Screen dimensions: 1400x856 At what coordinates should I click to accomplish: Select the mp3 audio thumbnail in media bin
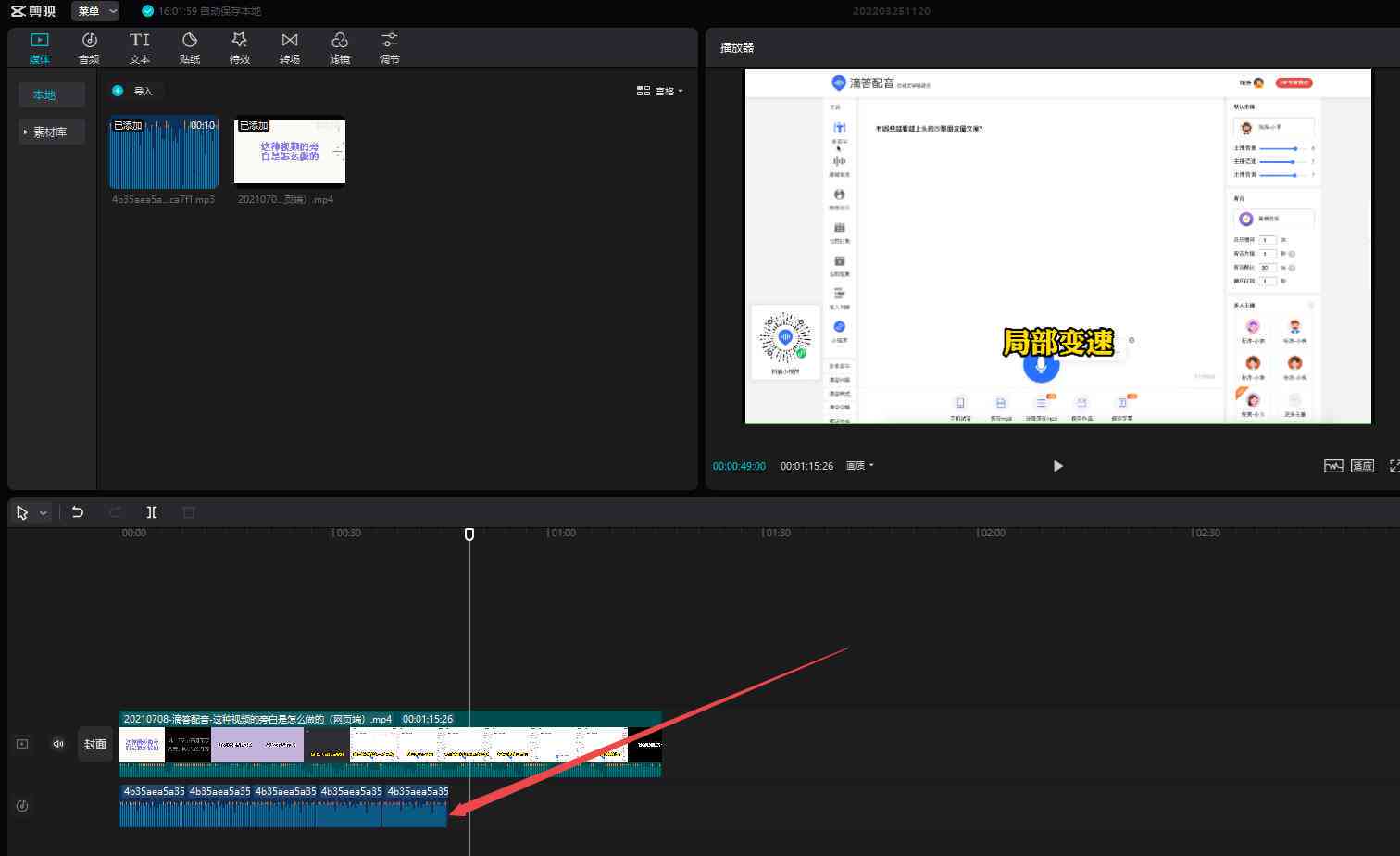164,152
